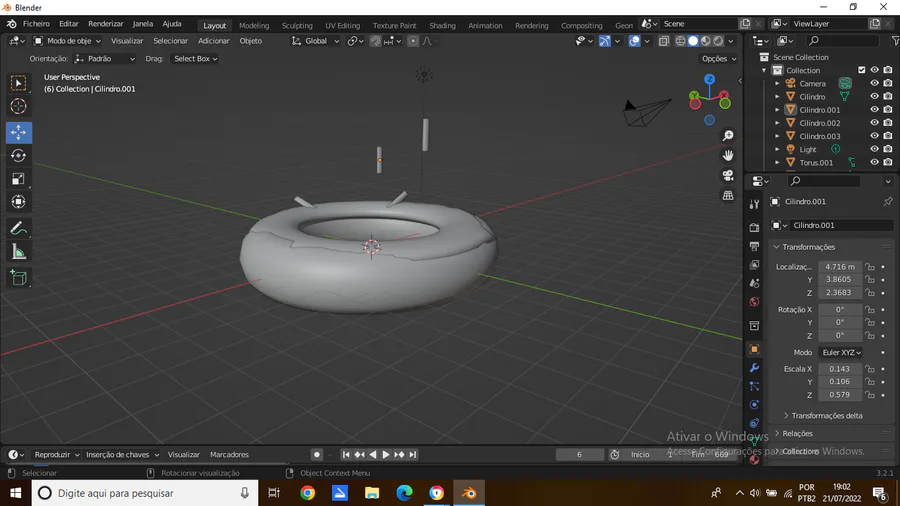Image resolution: width=900 pixels, height=506 pixels.
Task: Expand the Relações panel
Action: [797, 433]
